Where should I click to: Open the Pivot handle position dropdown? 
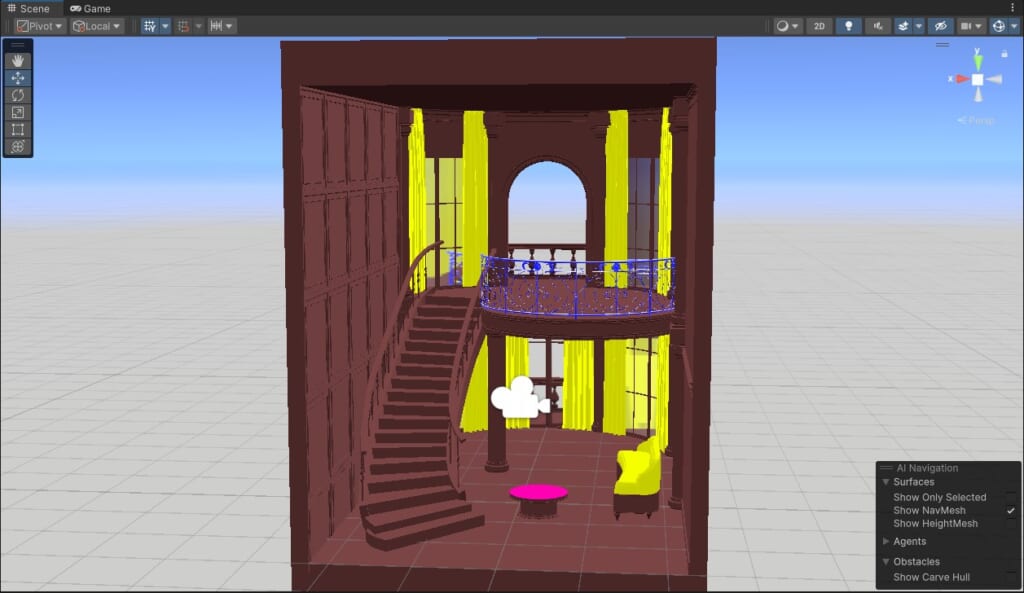[x=39, y=26]
